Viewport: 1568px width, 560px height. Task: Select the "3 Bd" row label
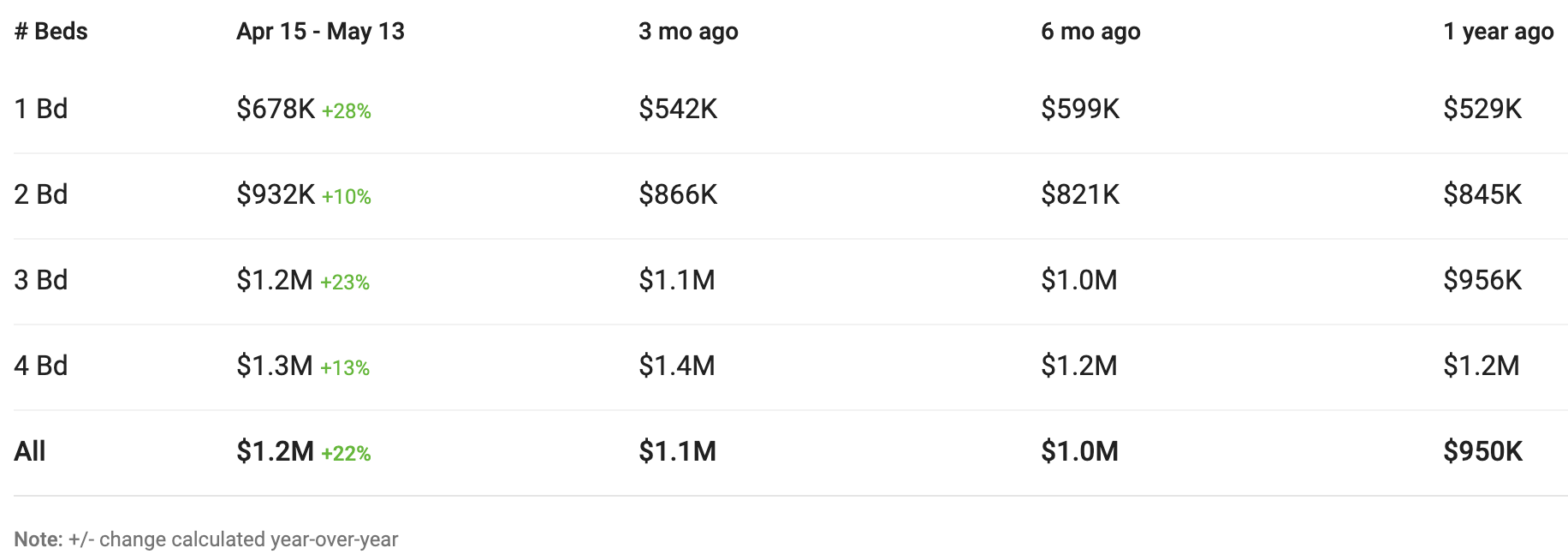tap(41, 280)
